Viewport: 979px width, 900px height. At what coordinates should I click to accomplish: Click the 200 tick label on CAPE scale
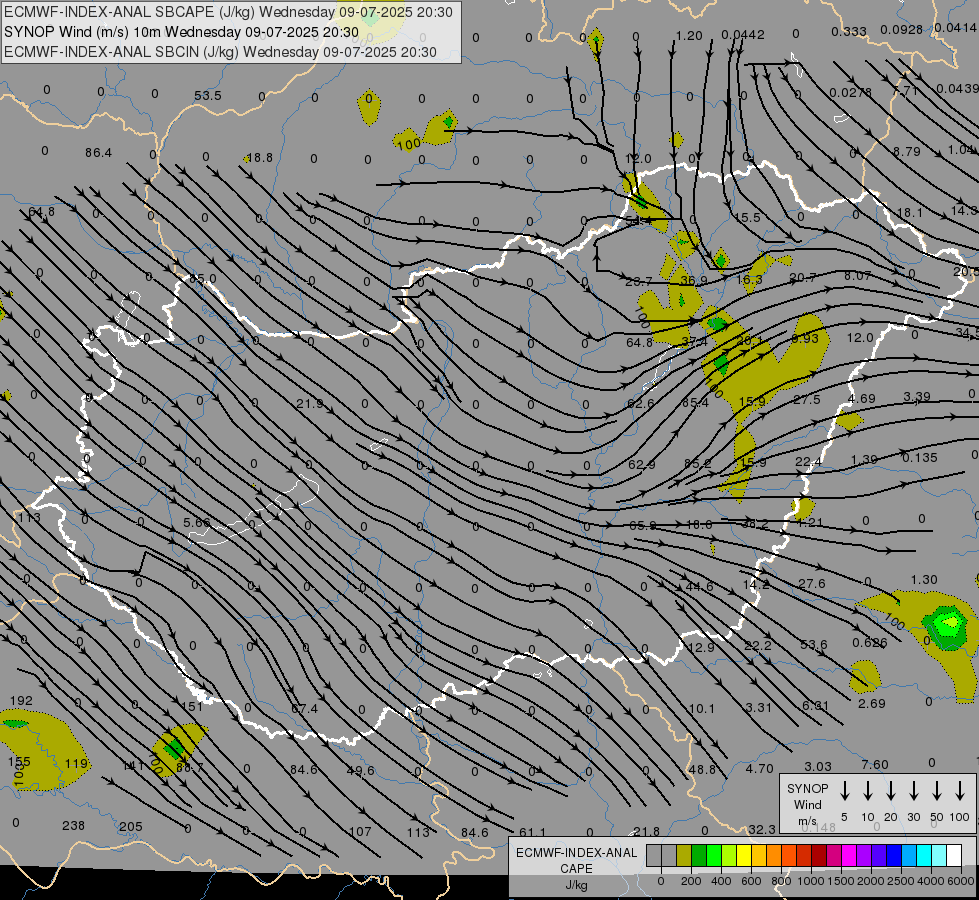pos(691,881)
